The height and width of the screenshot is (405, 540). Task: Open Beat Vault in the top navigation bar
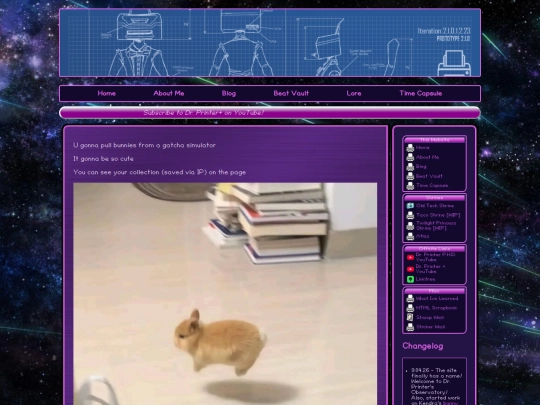pos(291,93)
